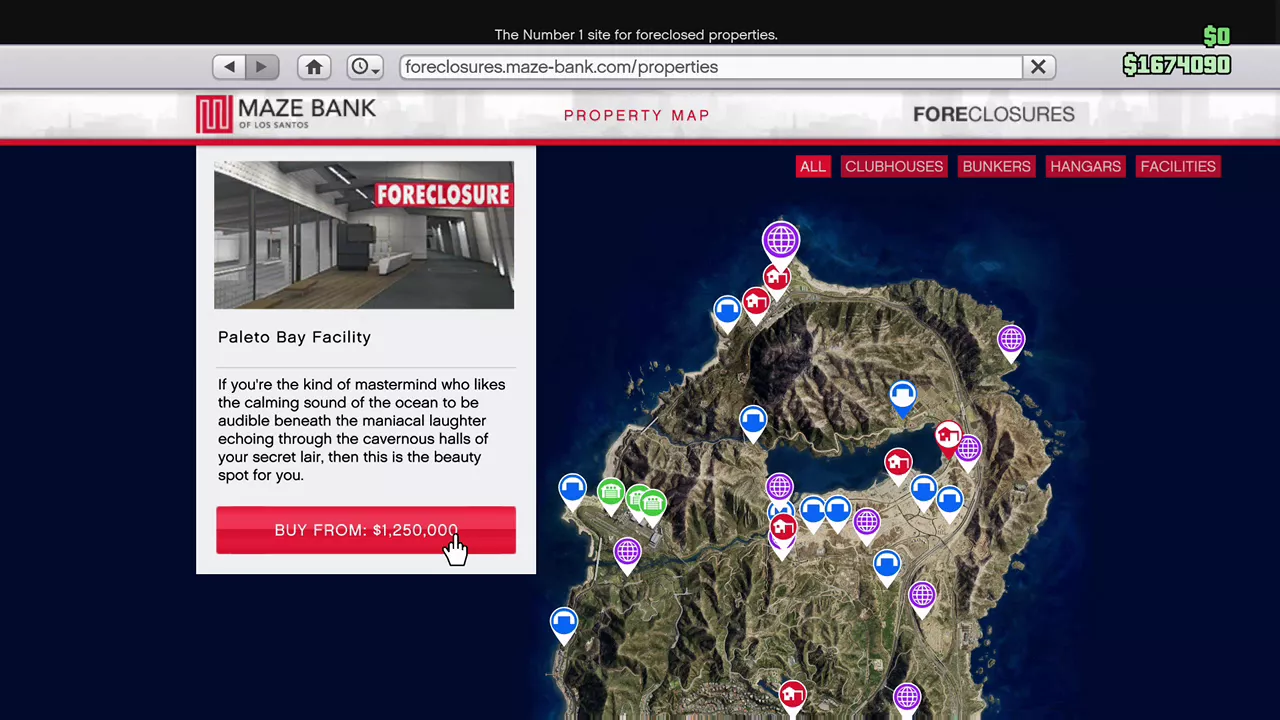Select blue bunker marker with blue pointer near Grapeseed
This screenshot has height=720, width=1280.
click(x=902, y=397)
